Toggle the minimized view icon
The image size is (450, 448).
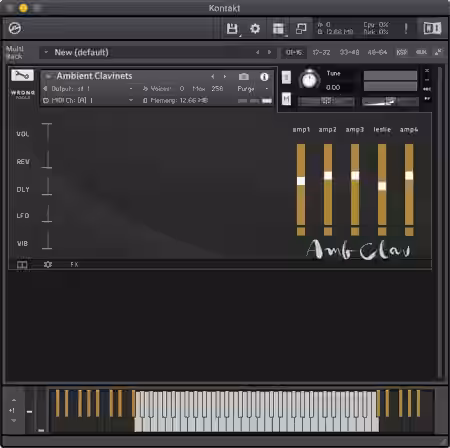coord(301,29)
